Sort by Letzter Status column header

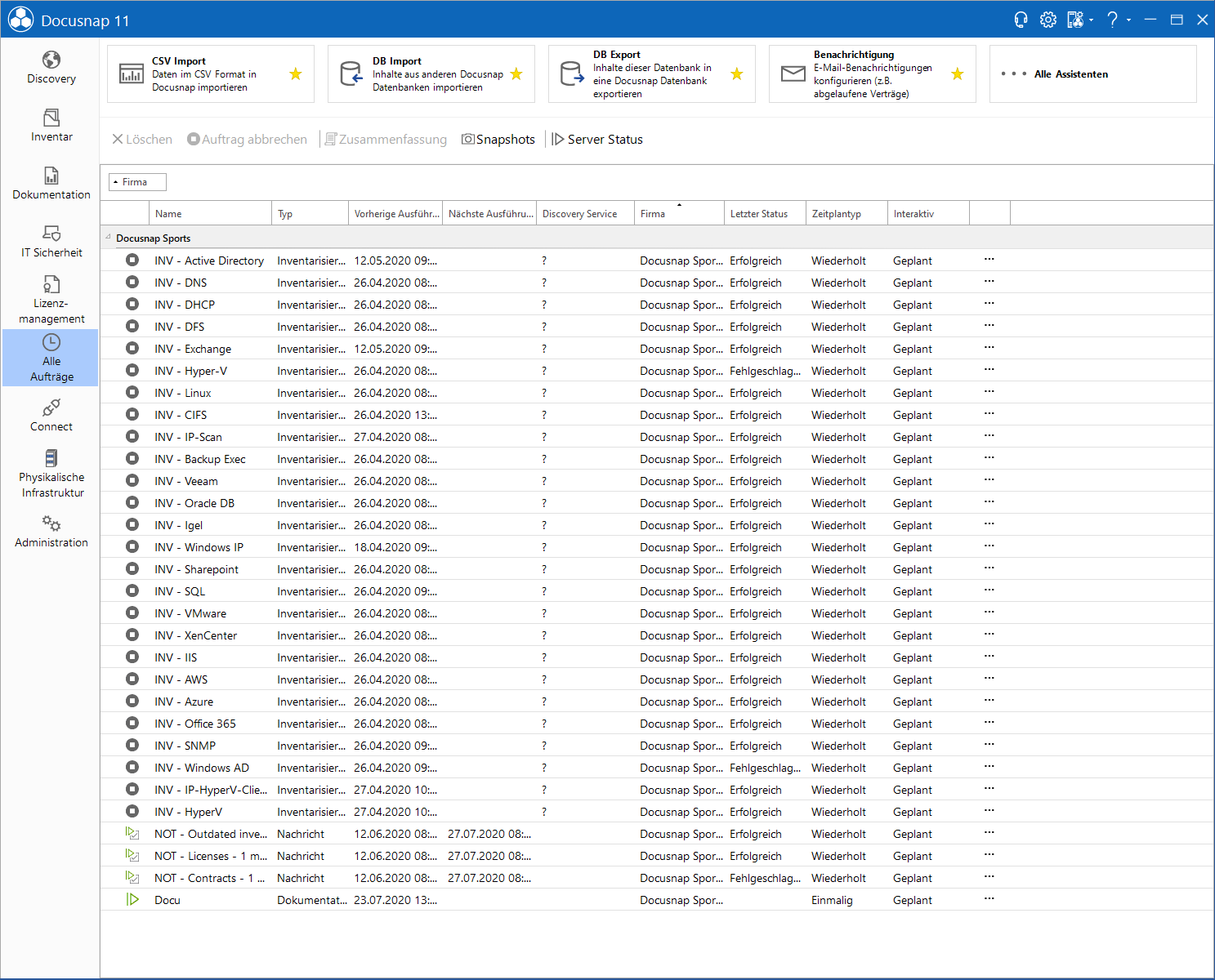[765, 214]
